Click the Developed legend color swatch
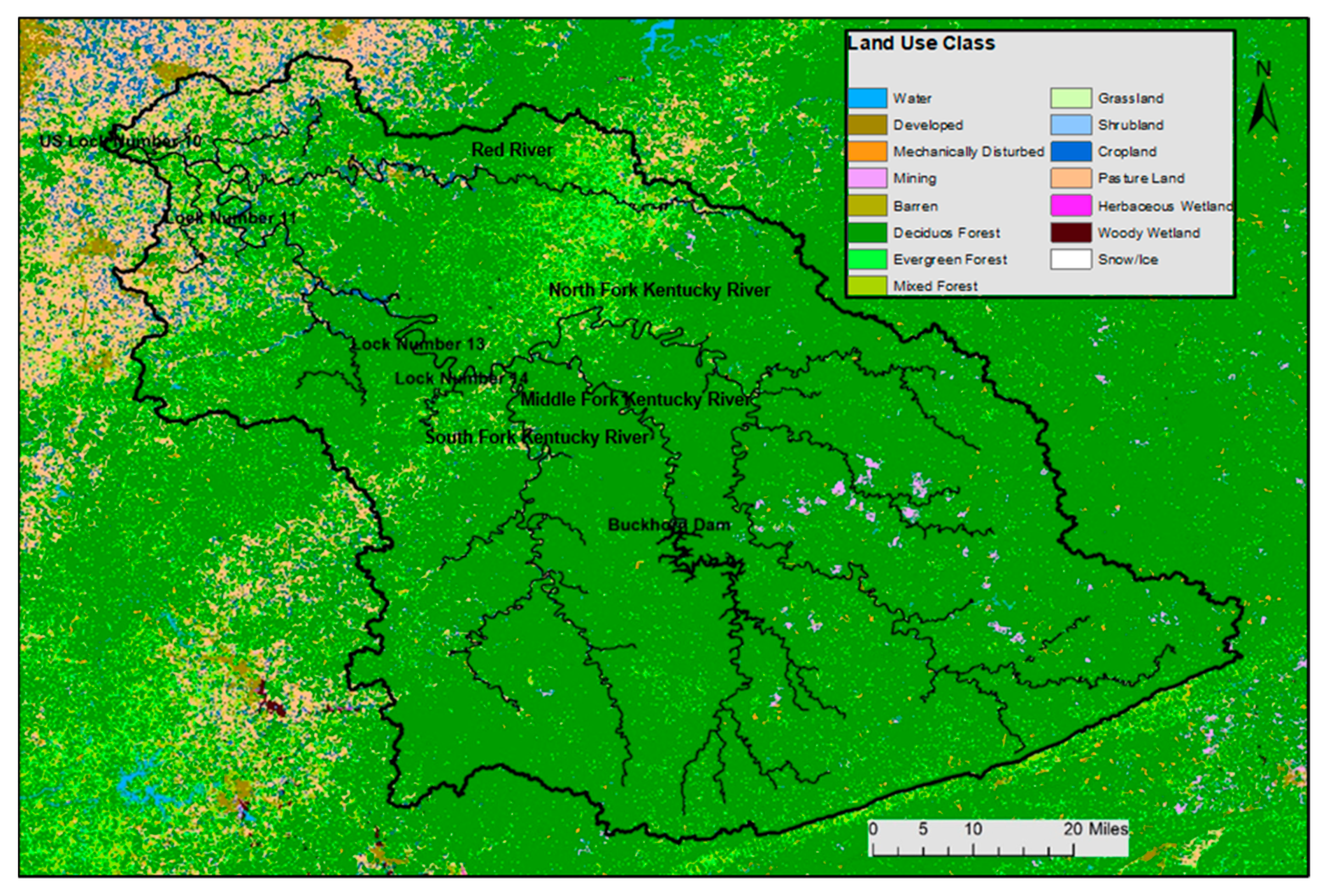Screen dimensions: 1326x896 coord(867,125)
